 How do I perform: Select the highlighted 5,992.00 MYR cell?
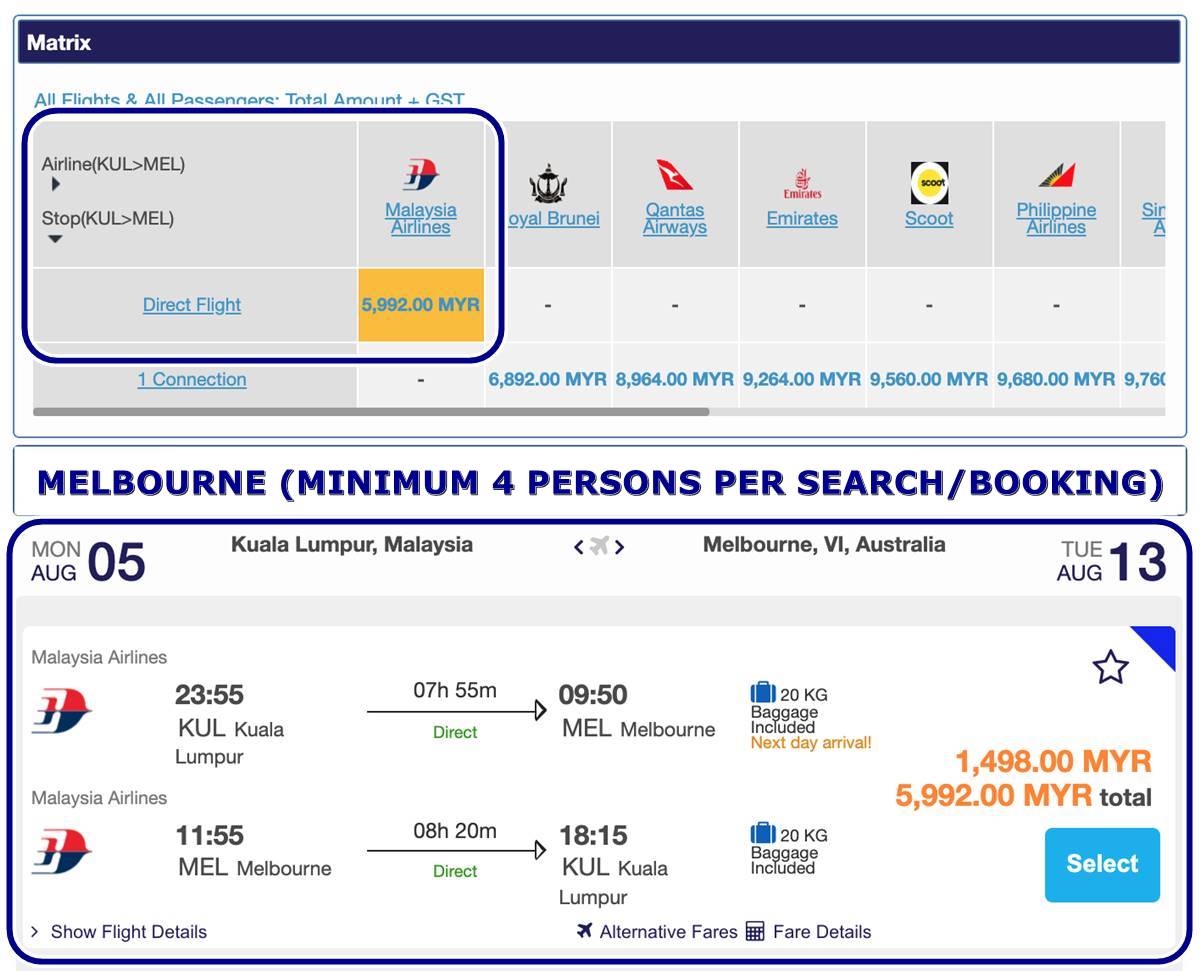[x=421, y=305]
